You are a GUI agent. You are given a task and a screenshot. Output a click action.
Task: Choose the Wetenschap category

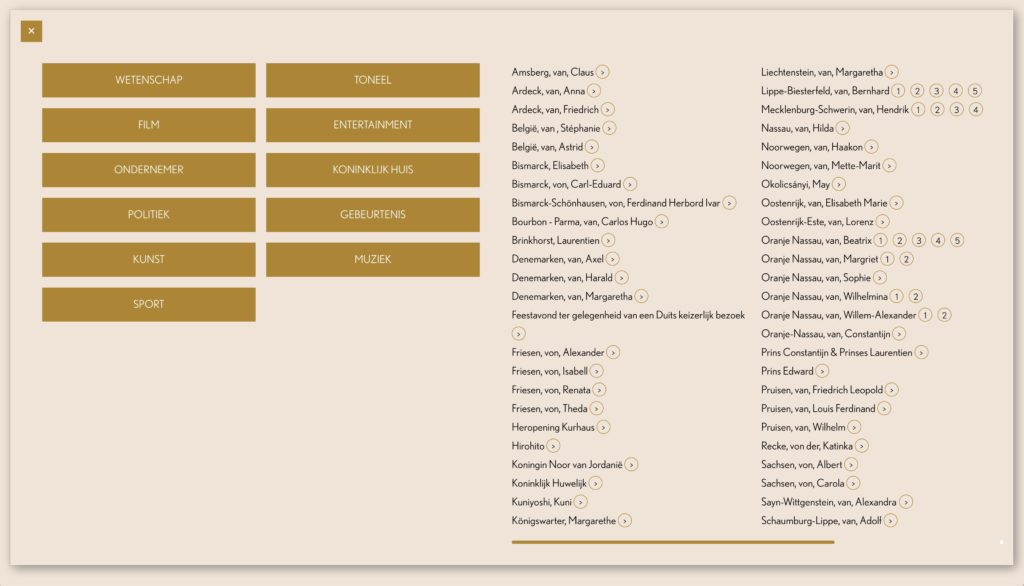coord(148,80)
